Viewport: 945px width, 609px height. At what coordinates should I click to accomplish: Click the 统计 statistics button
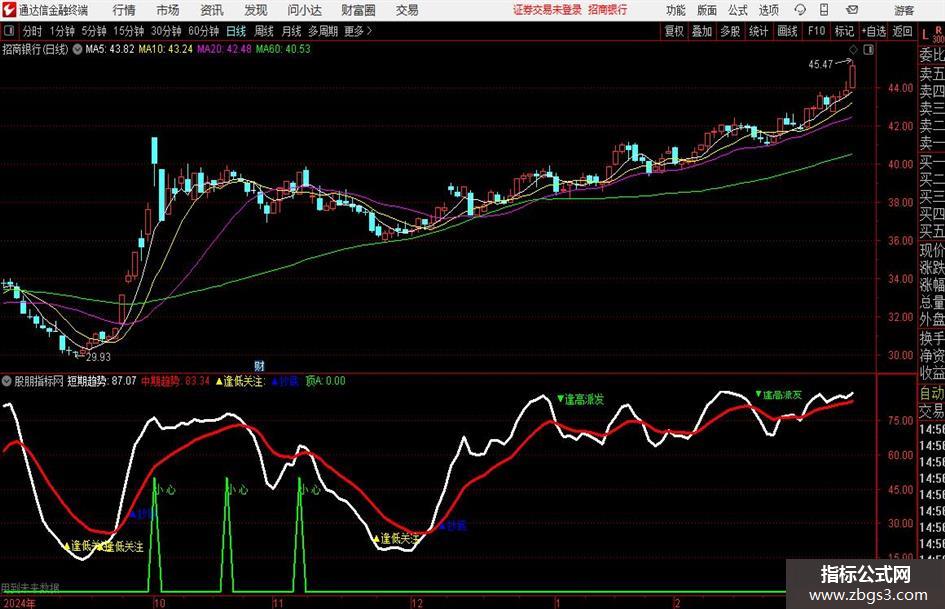(759, 31)
